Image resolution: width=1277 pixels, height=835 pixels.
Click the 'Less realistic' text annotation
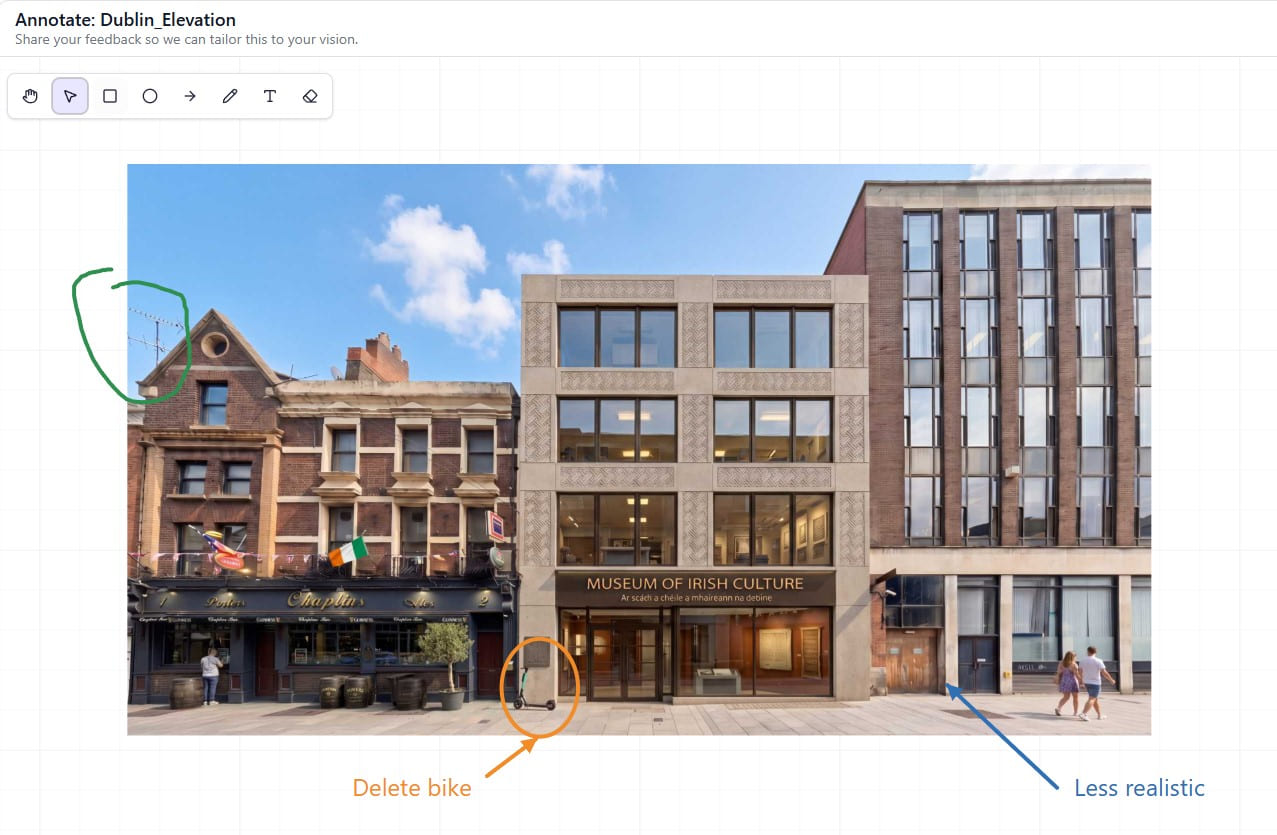[1139, 788]
